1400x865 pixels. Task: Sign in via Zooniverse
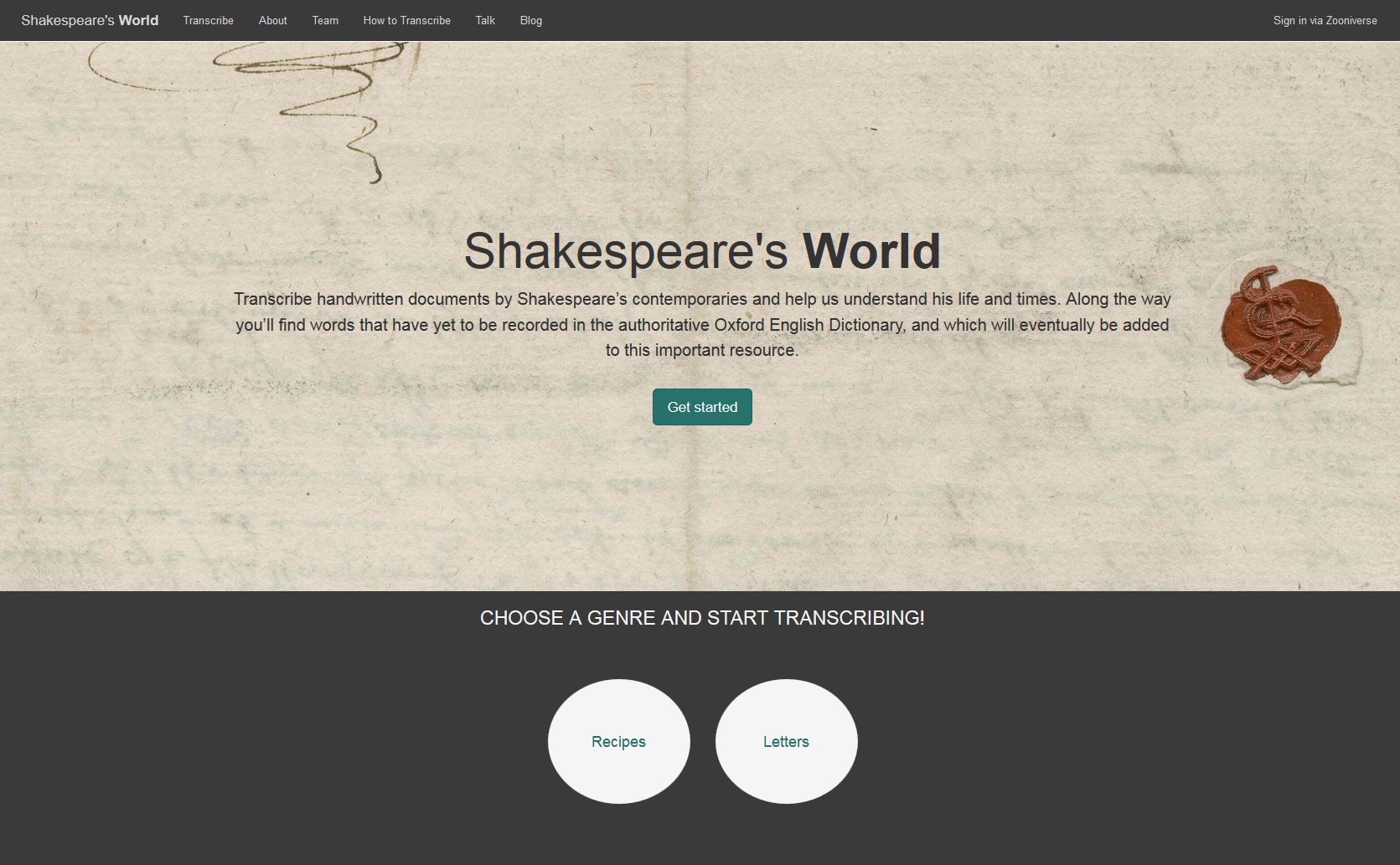pyautogui.click(x=1325, y=20)
